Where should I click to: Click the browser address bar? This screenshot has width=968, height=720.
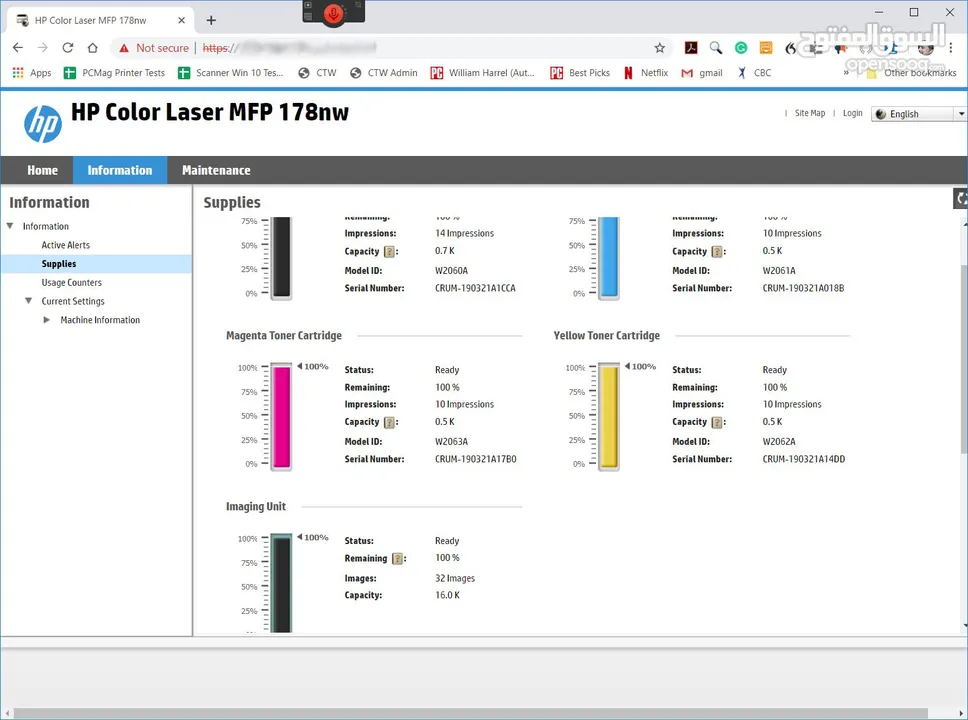(389, 48)
